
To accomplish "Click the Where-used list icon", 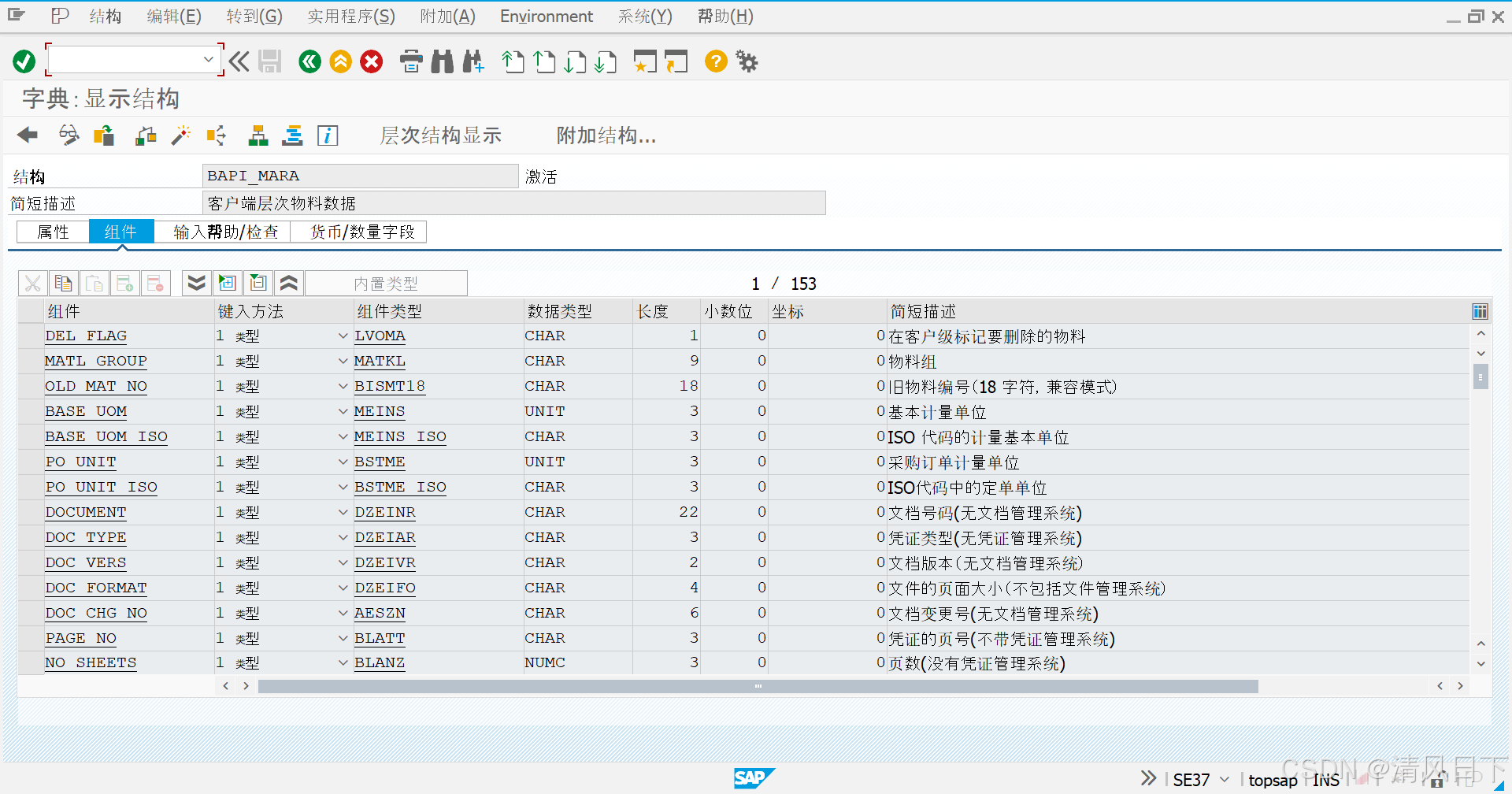I will pos(216,135).
